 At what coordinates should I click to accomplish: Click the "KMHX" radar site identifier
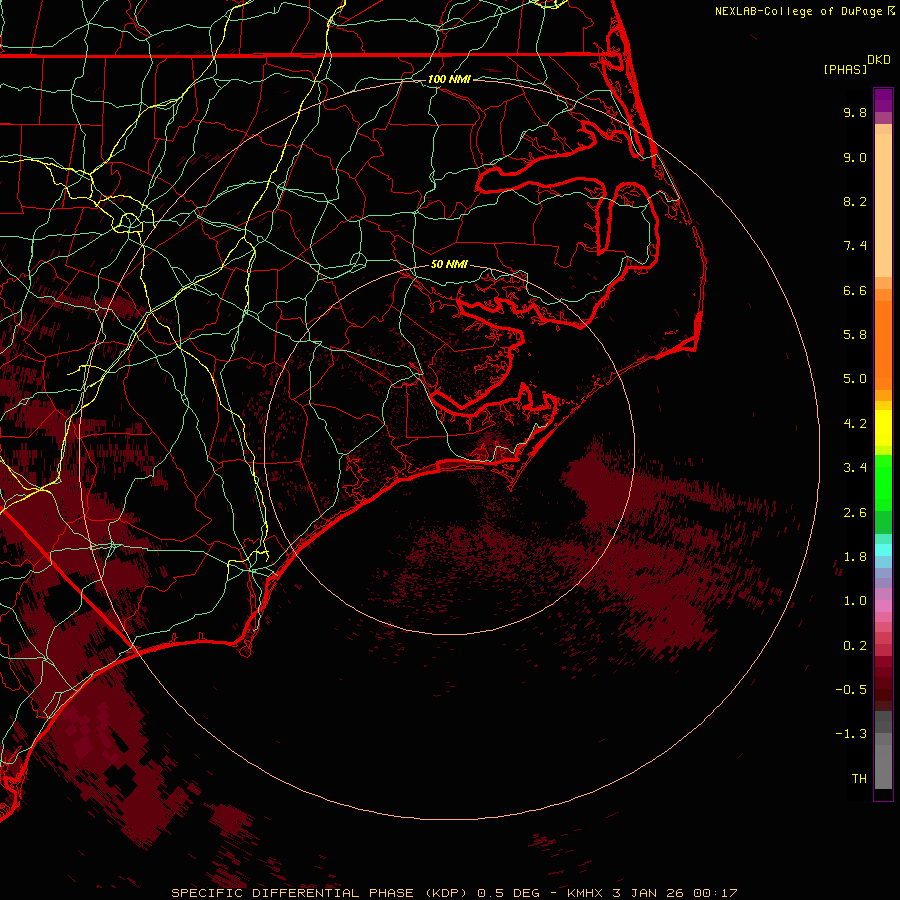pyautogui.click(x=585, y=893)
